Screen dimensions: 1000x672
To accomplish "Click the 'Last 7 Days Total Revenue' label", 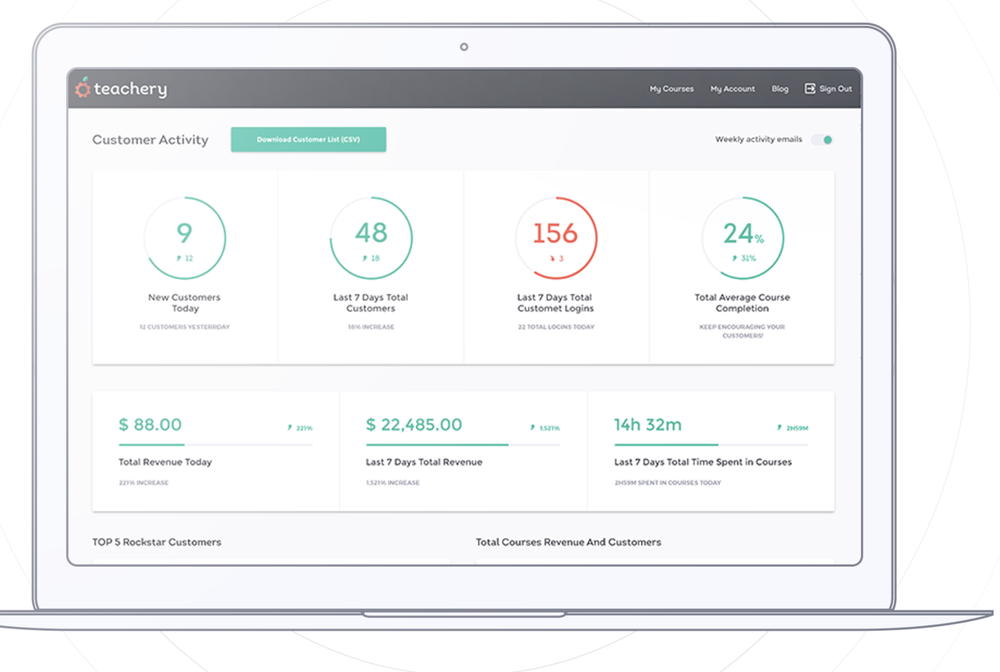I will (x=424, y=462).
